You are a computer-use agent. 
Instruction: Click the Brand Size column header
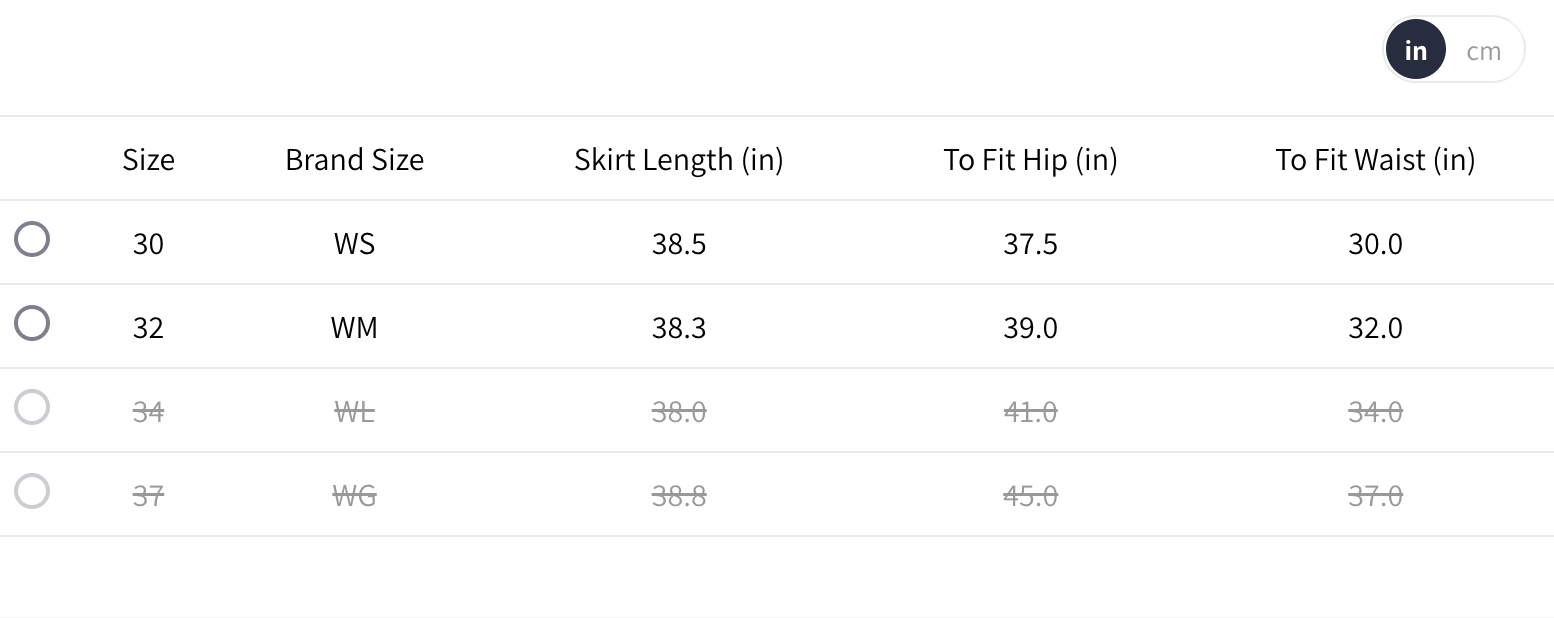[x=354, y=160]
